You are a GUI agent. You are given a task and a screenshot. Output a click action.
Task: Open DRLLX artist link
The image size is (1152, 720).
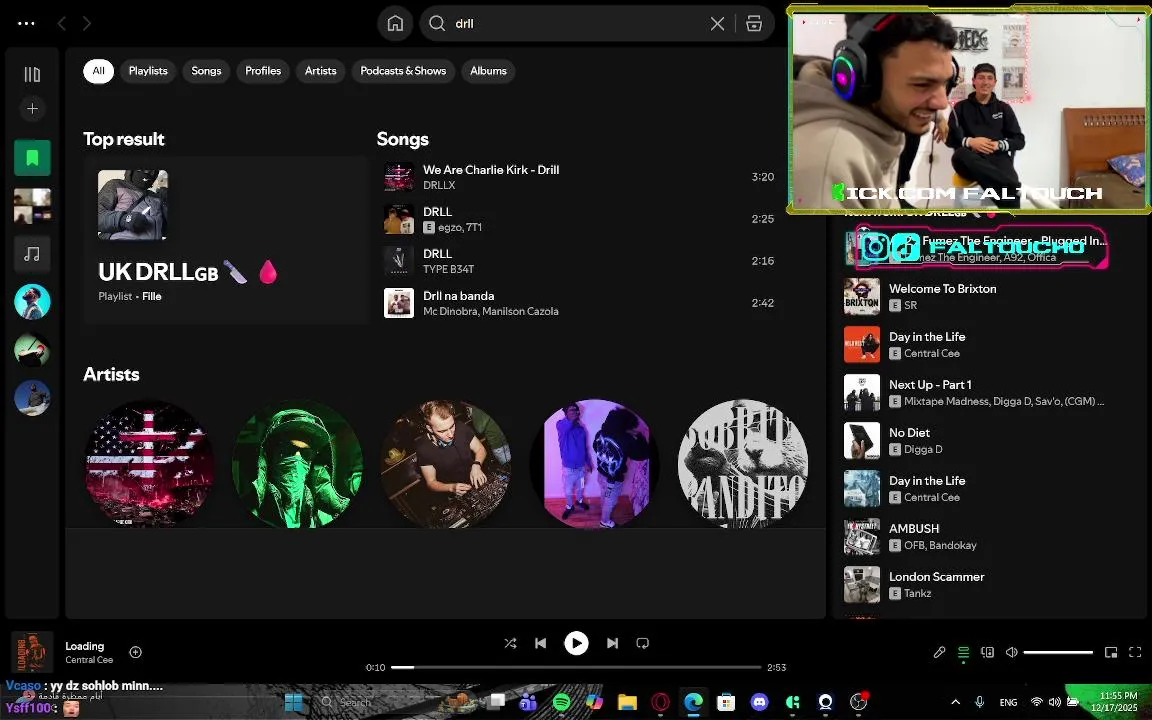click(439, 186)
